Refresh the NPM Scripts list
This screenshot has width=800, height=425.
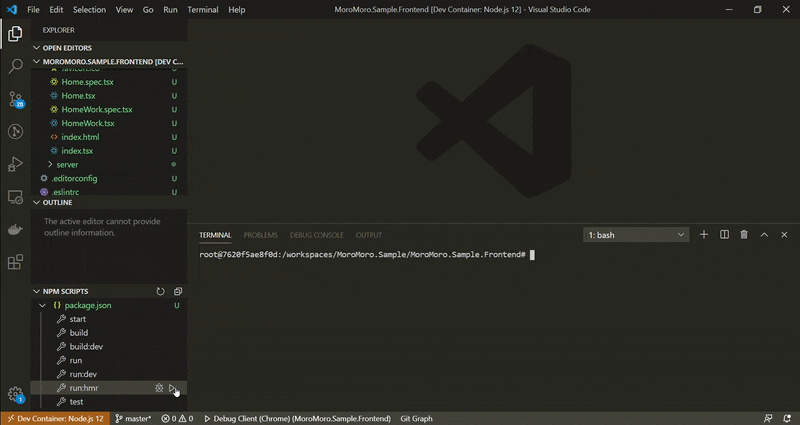click(x=160, y=291)
